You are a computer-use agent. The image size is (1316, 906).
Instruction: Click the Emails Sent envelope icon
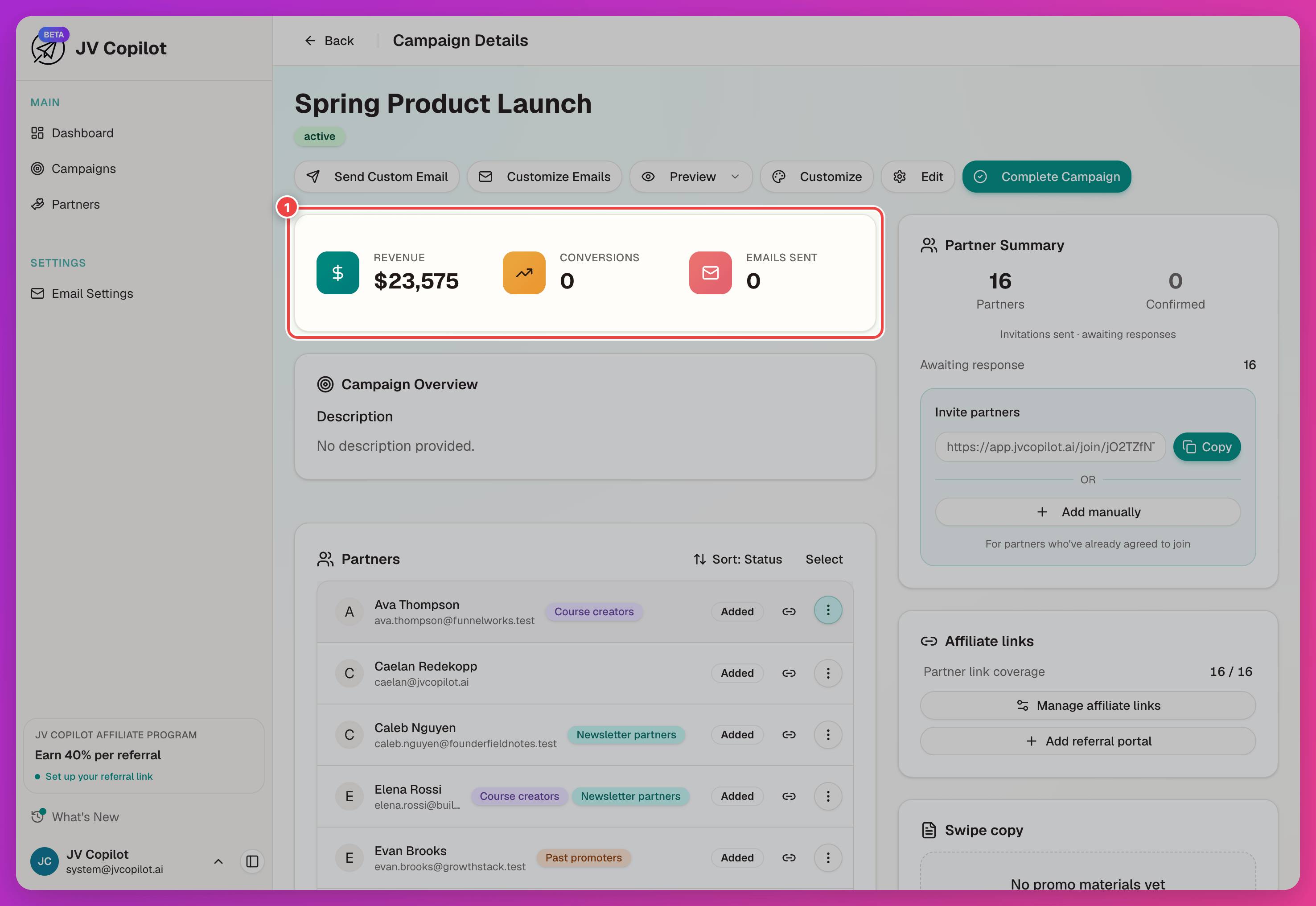pos(711,273)
